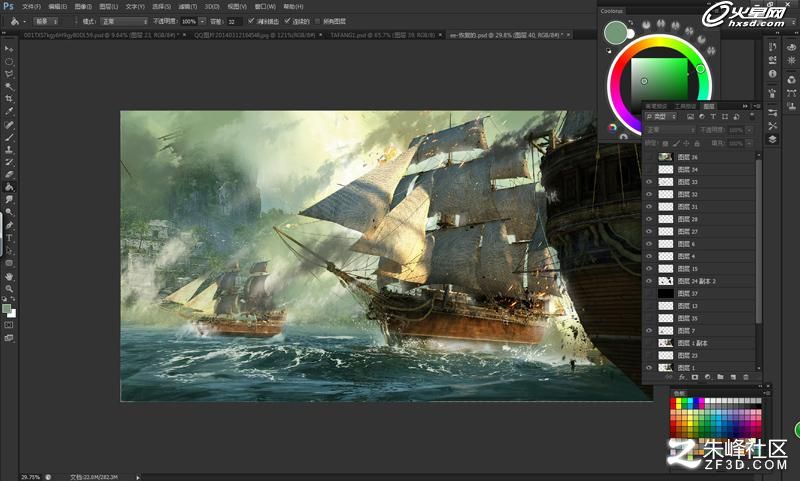
Task: Select the Paint Bucket tool in toolbox
Action: (9, 187)
